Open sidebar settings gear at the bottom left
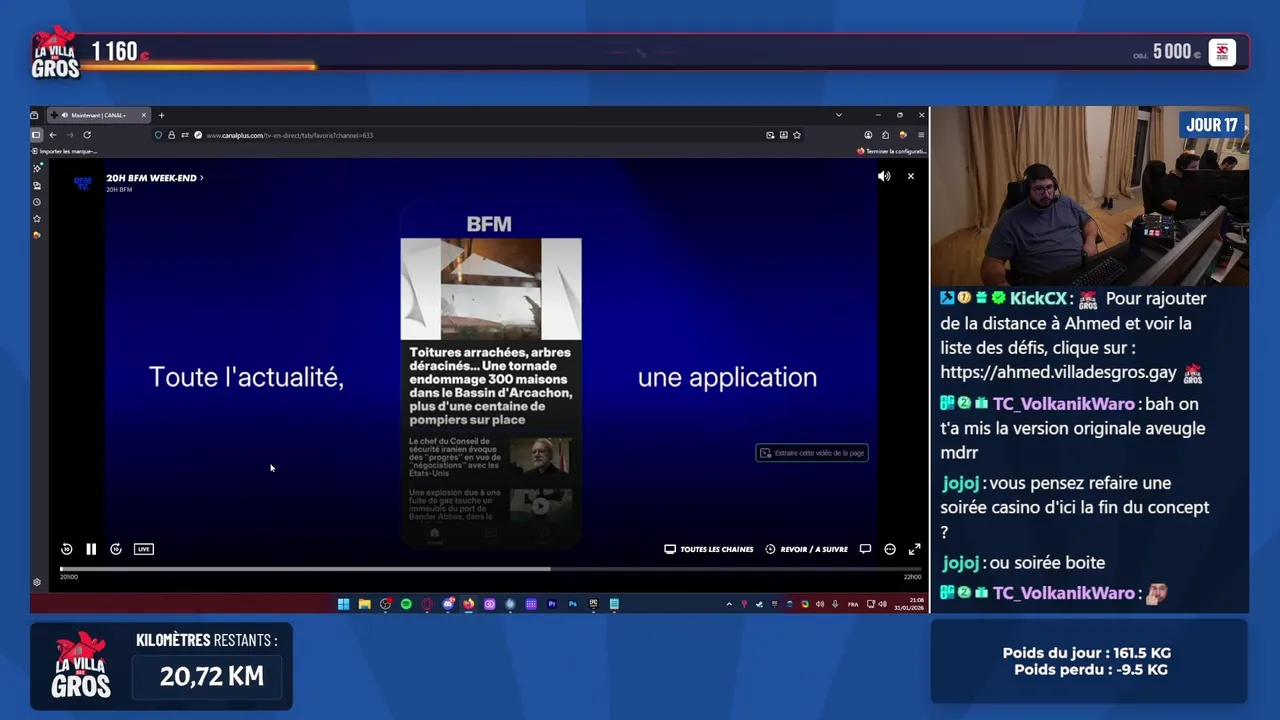 click(37, 582)
